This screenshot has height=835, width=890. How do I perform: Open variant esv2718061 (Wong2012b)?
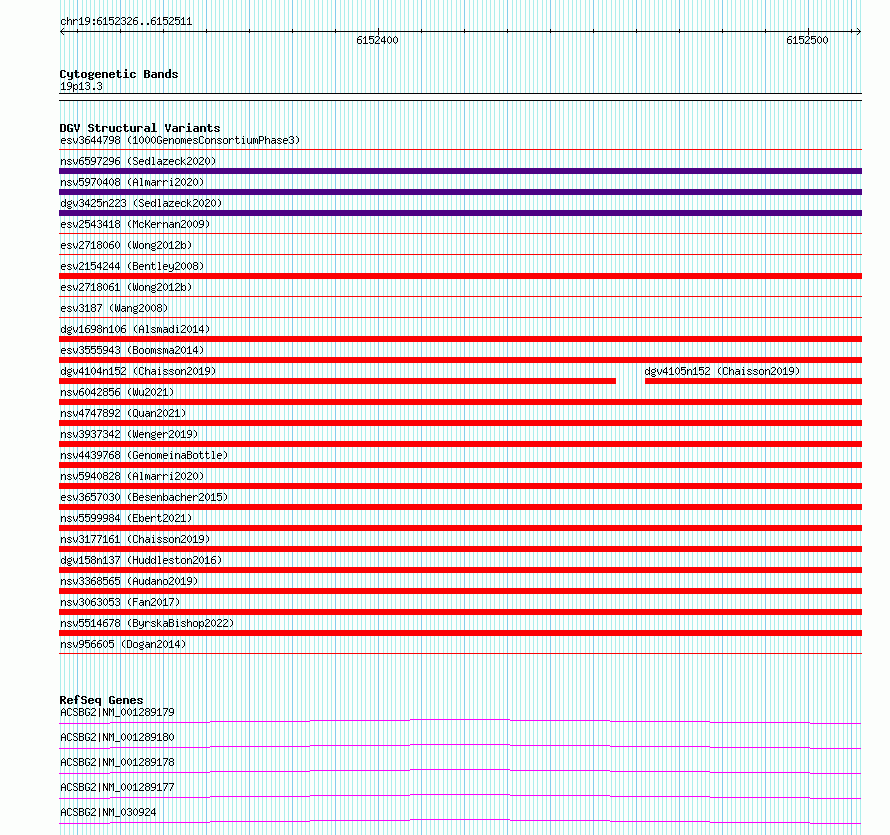coord(126,287)
